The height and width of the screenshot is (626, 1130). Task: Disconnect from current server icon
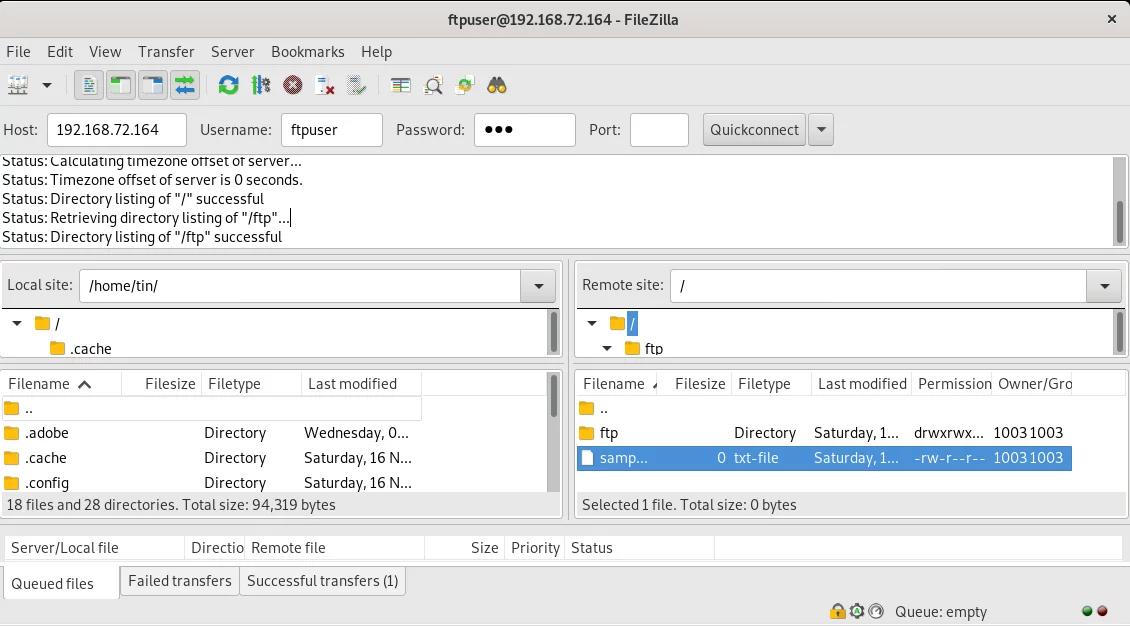[325, 86]
